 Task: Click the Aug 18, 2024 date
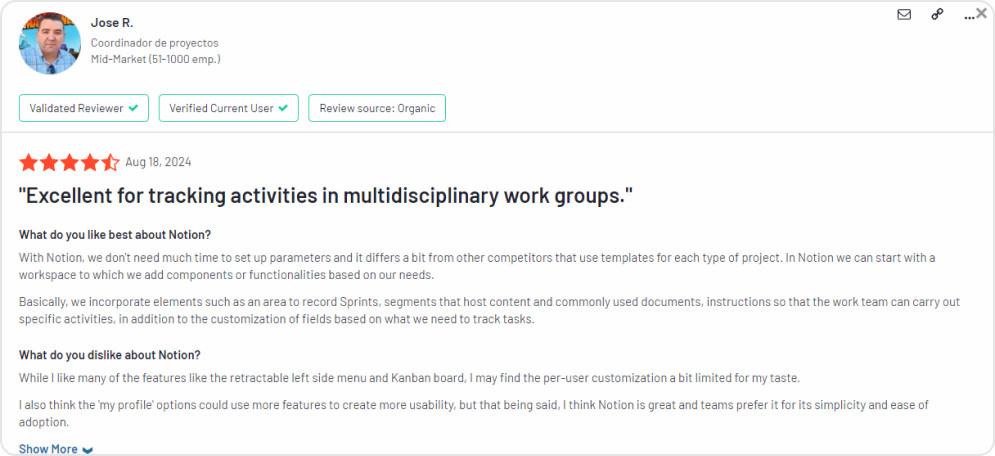(x=158, y=162)
